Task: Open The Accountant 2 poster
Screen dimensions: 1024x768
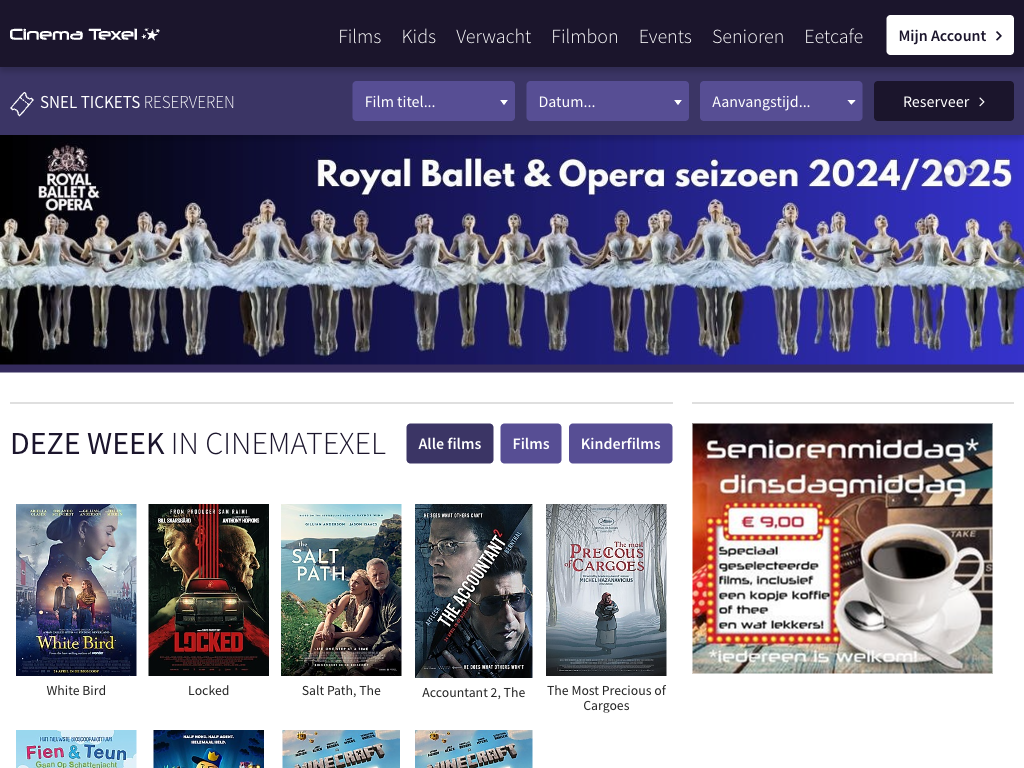Action: 473,590
